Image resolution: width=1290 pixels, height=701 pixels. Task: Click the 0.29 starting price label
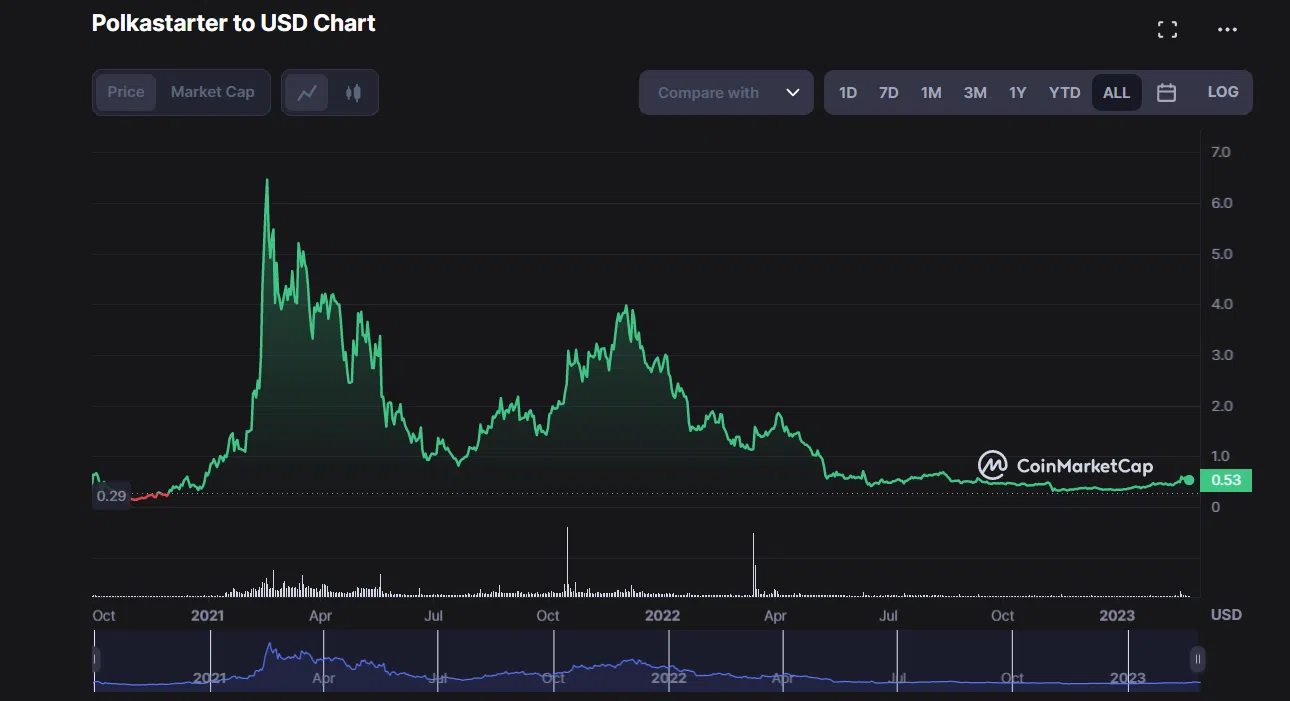point(111,496)
